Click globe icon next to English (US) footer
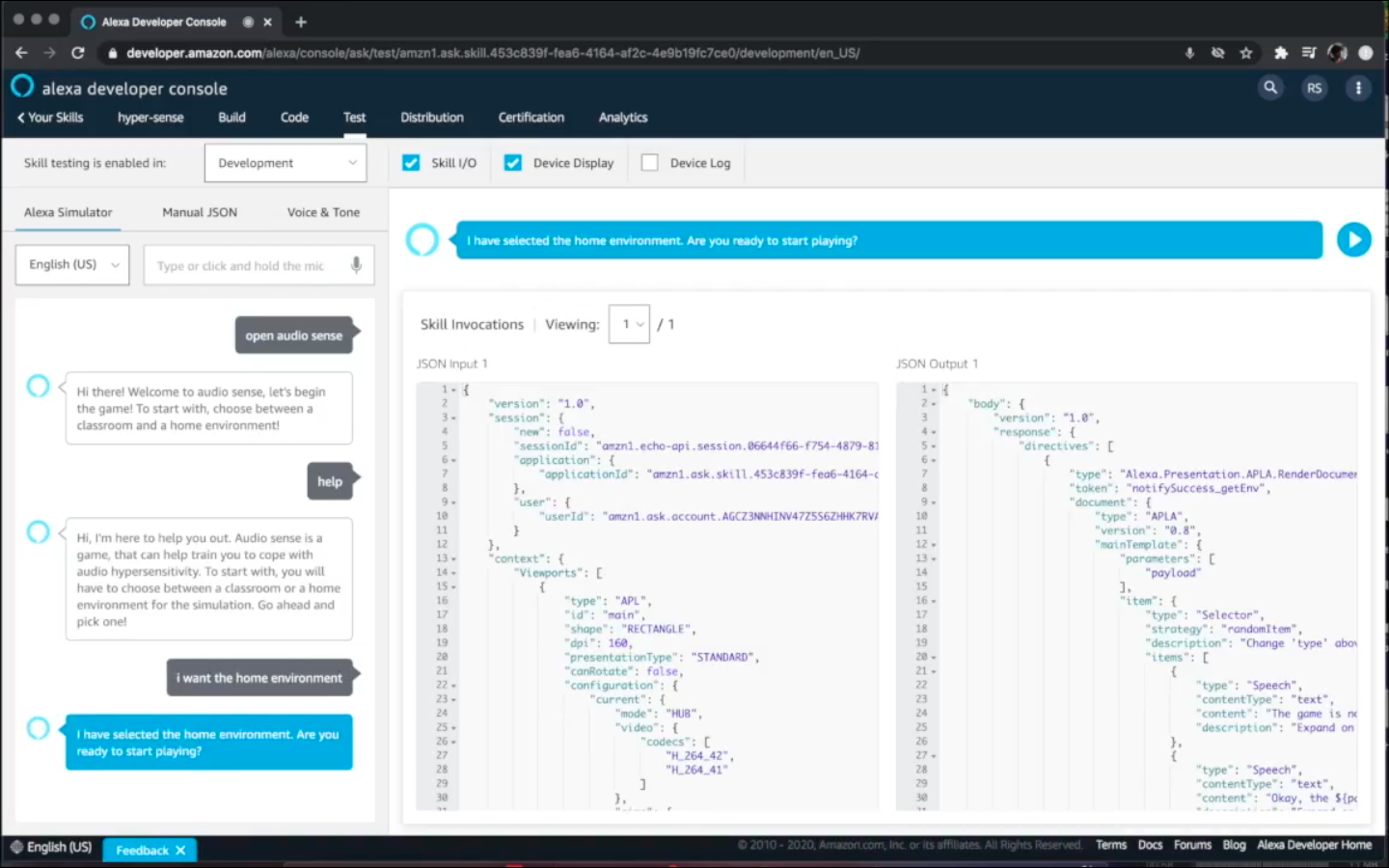 point(16,847)
